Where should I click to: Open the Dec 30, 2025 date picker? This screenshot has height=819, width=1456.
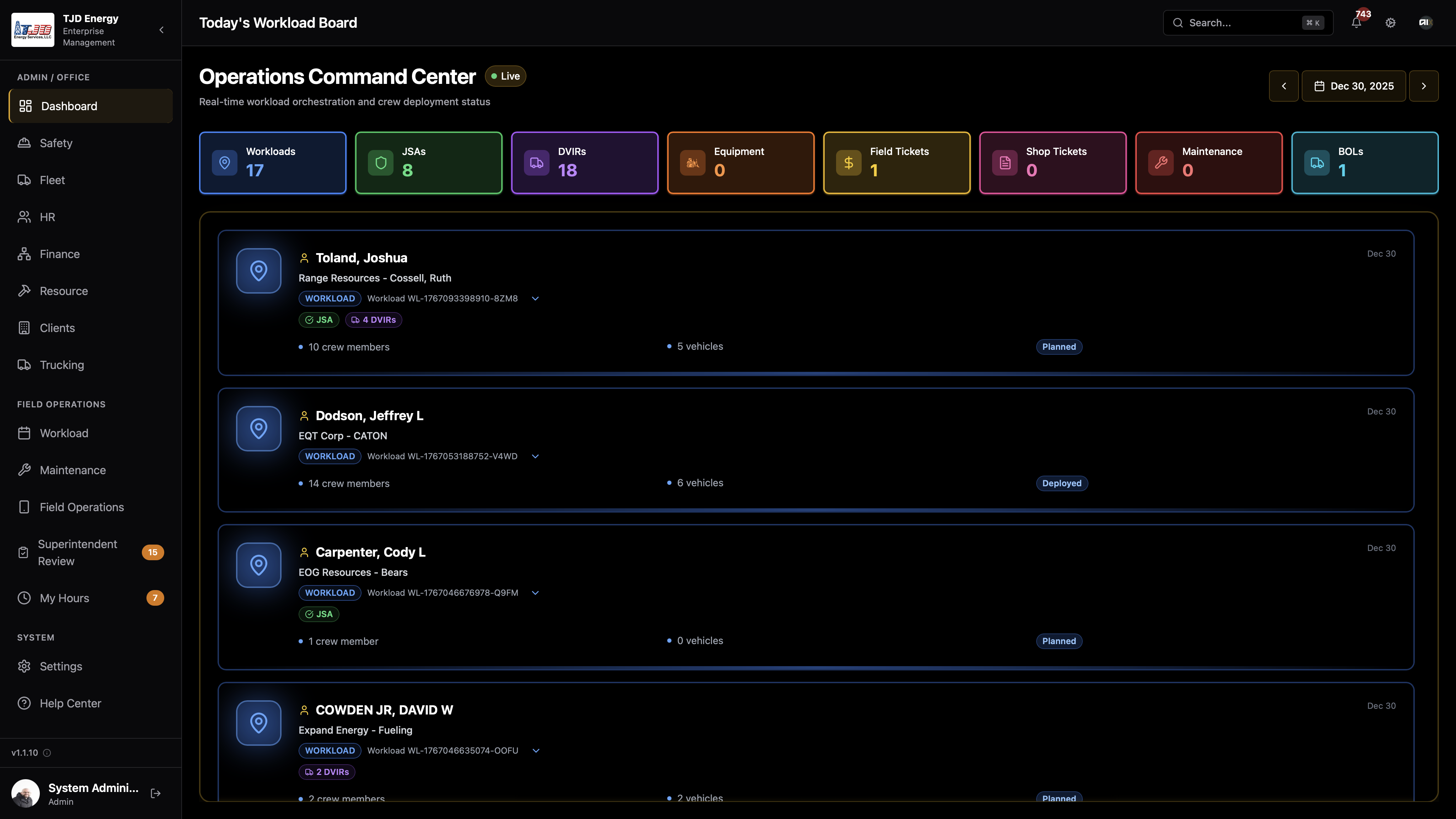coord(1354,86)
